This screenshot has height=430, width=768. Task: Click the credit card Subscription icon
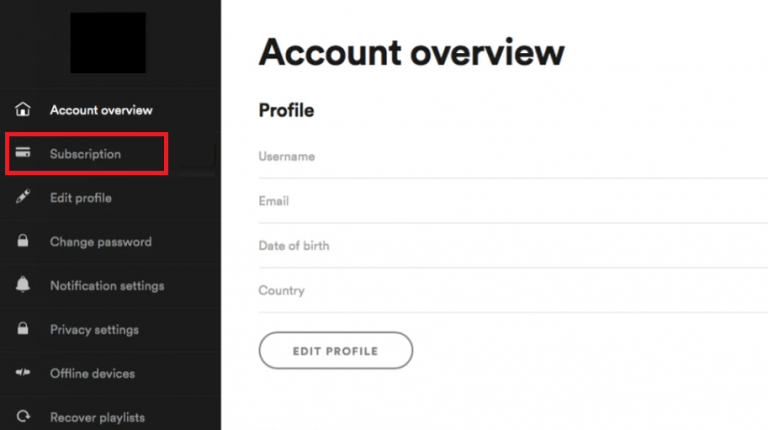coord(23,153)
